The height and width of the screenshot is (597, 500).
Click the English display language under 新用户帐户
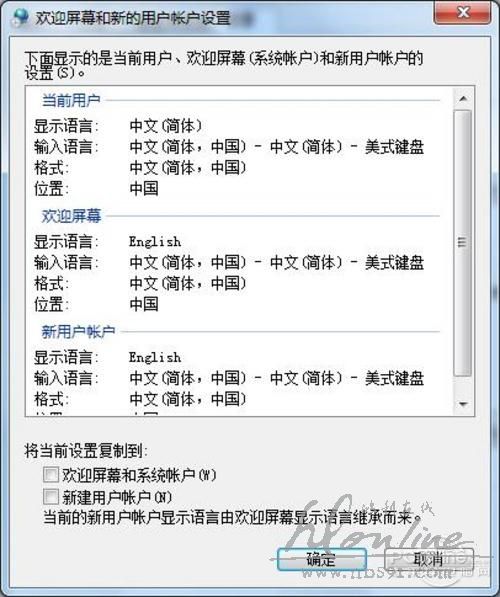click(x=155, y=357)
